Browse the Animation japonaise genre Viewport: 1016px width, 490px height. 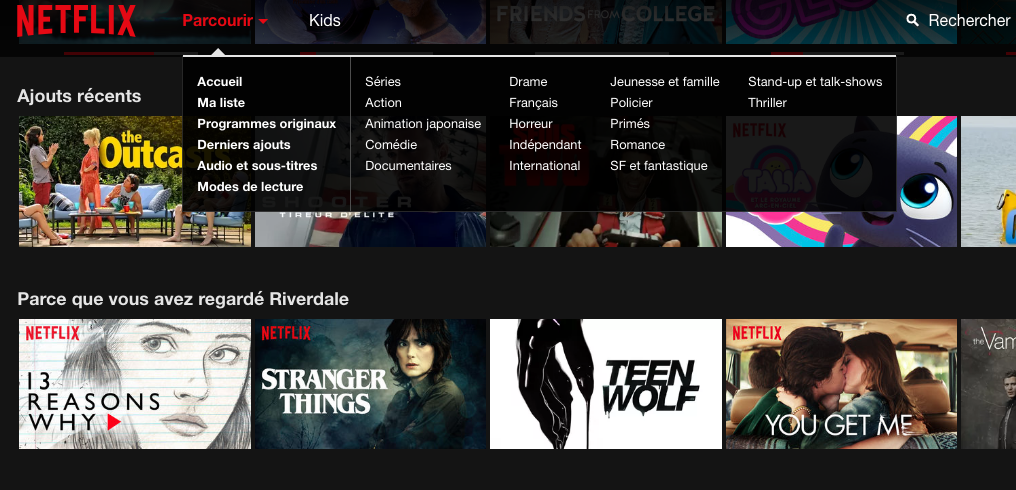click(x=423, y=123)
